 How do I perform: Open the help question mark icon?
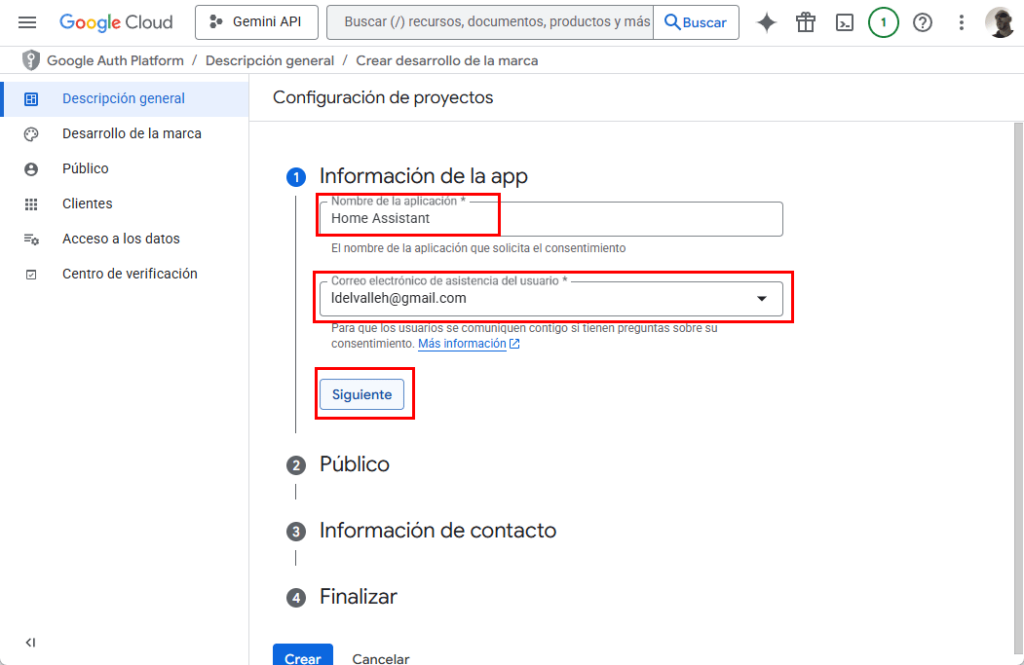[922, 22]
